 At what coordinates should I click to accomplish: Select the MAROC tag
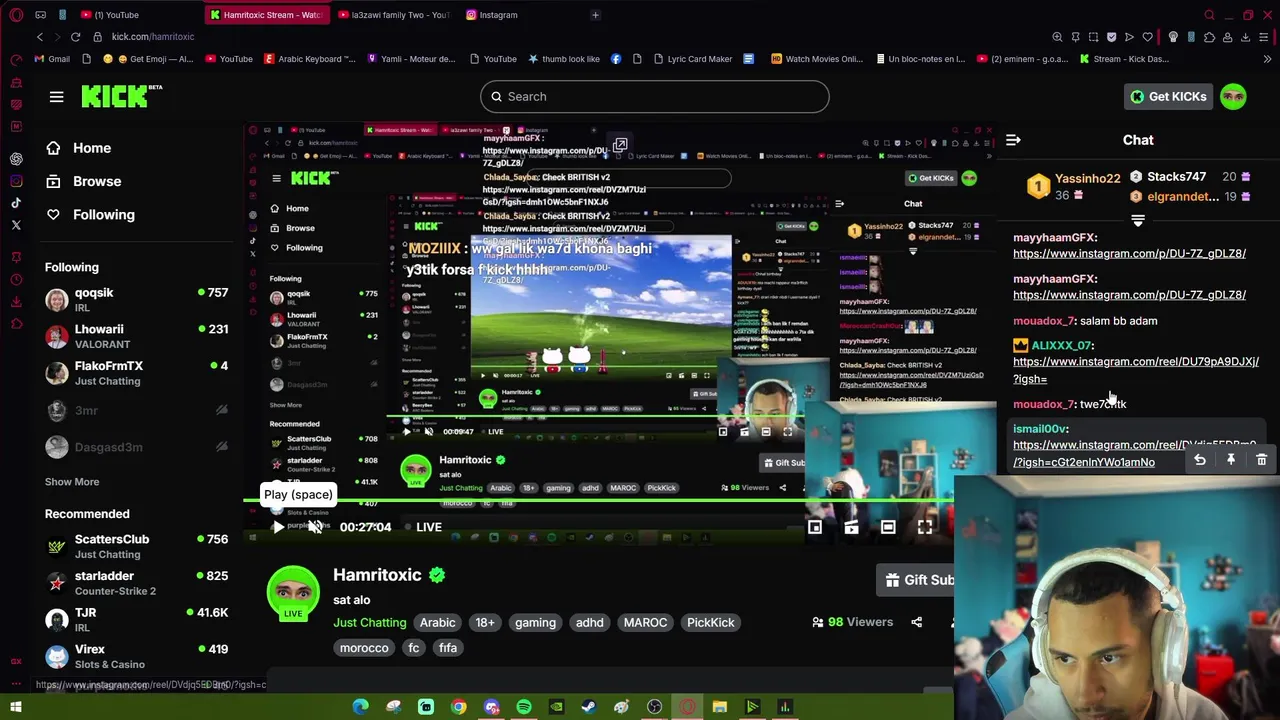(645, 622)
